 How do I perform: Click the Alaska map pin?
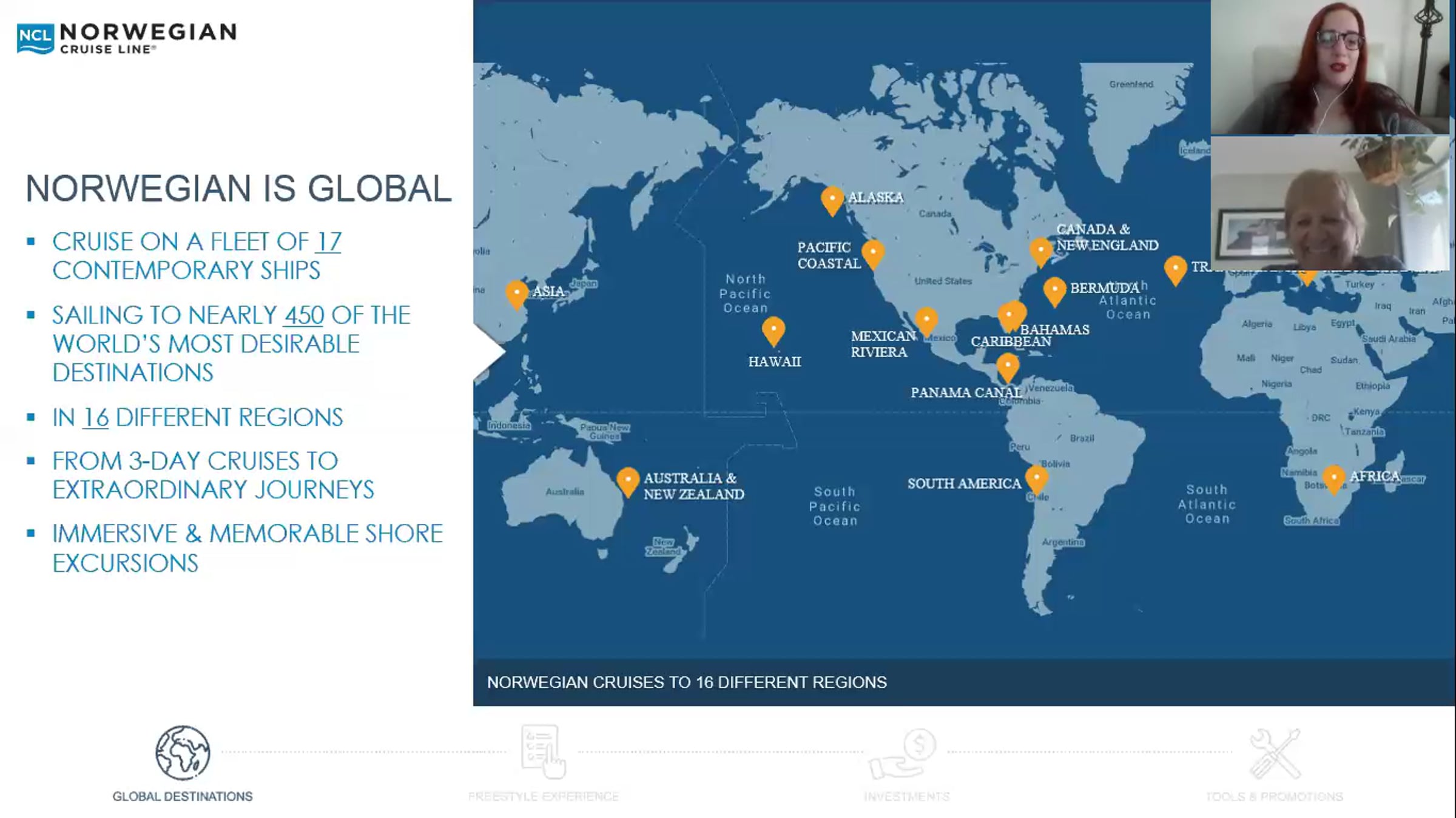(x=832, y=201)
